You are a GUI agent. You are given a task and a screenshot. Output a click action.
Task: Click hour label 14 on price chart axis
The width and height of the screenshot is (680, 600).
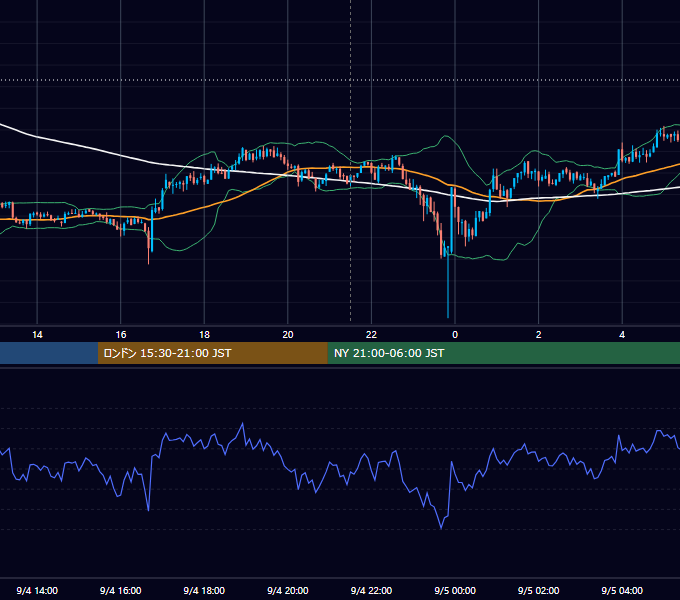point(37,335)
